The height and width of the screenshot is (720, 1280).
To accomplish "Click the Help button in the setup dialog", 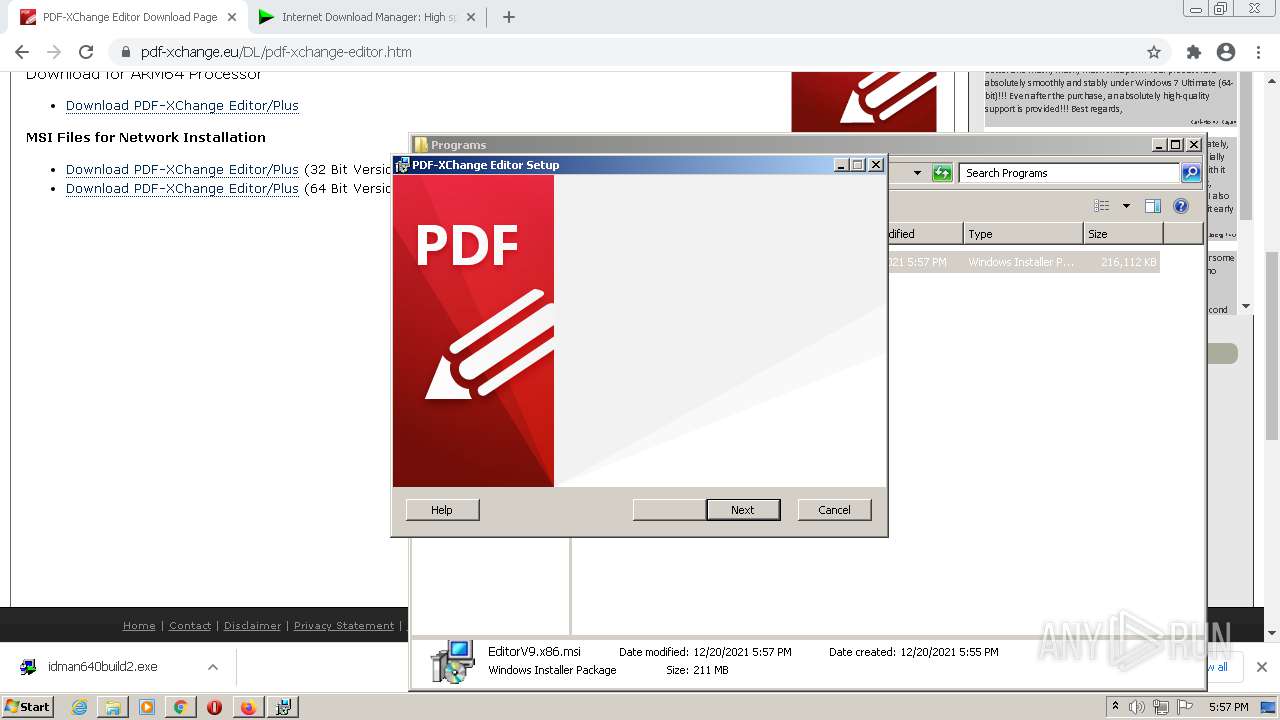I will pos(442,510).
